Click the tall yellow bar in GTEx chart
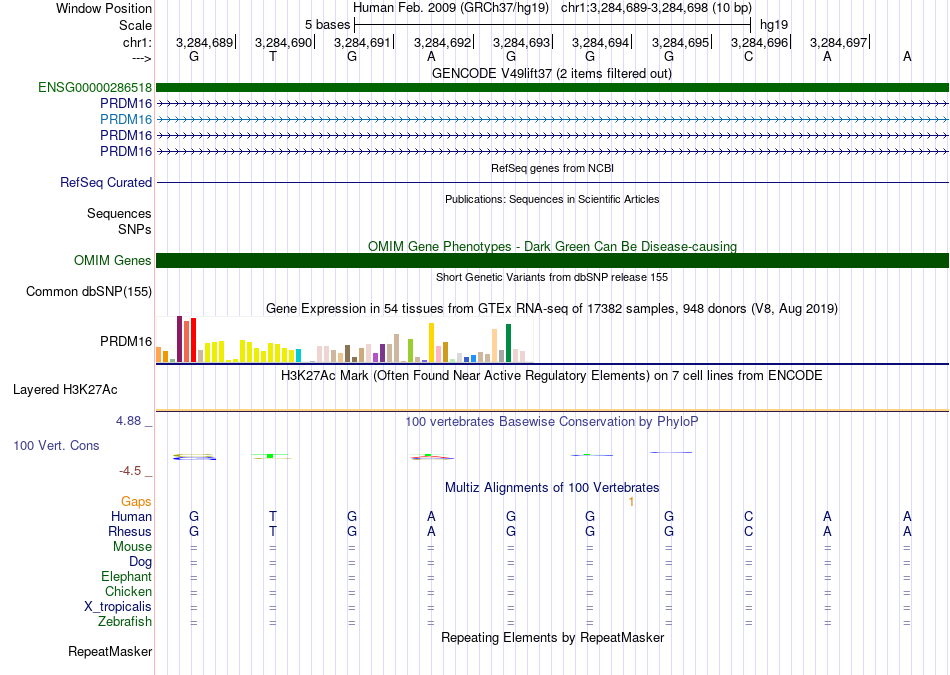The width and height of the screenshot is (950, 675). 431,342
